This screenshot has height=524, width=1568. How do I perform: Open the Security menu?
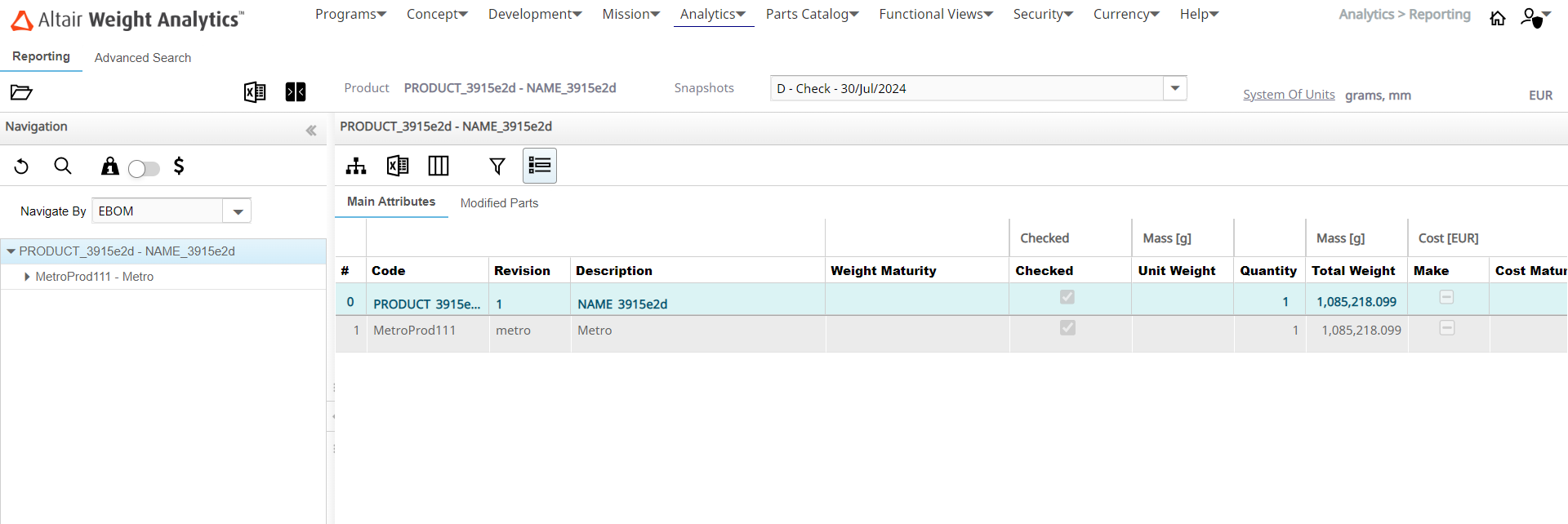[1043, 14]
